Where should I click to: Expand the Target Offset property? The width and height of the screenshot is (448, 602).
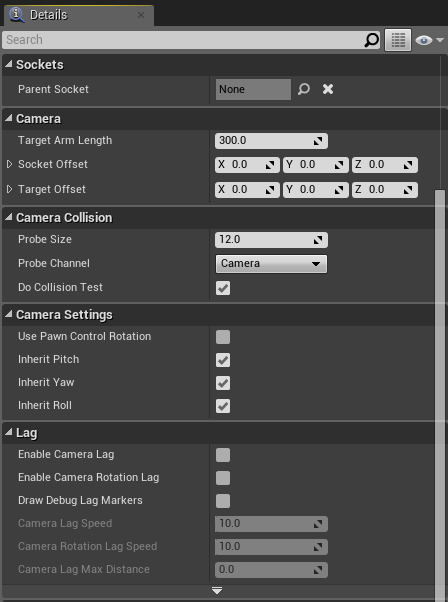coord(9,189)
